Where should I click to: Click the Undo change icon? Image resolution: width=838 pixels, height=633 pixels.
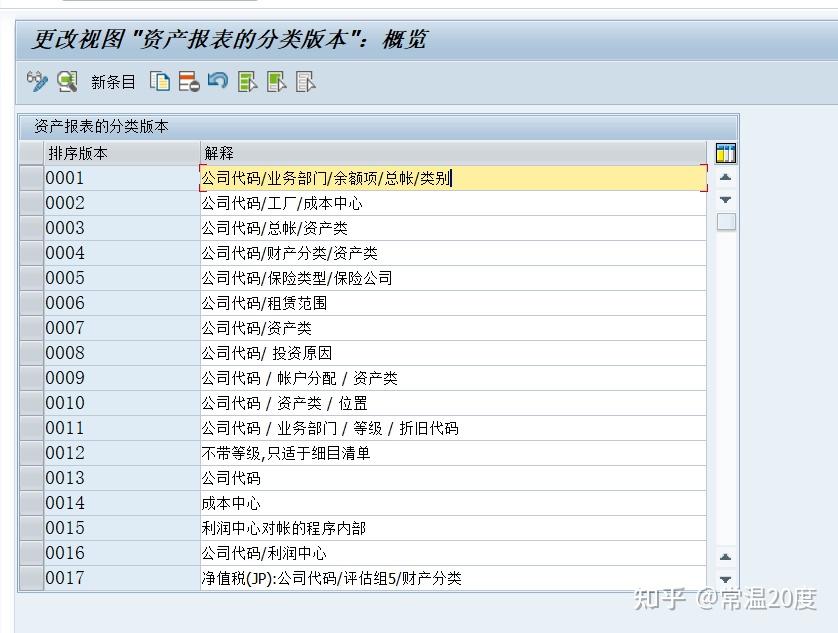219,82
